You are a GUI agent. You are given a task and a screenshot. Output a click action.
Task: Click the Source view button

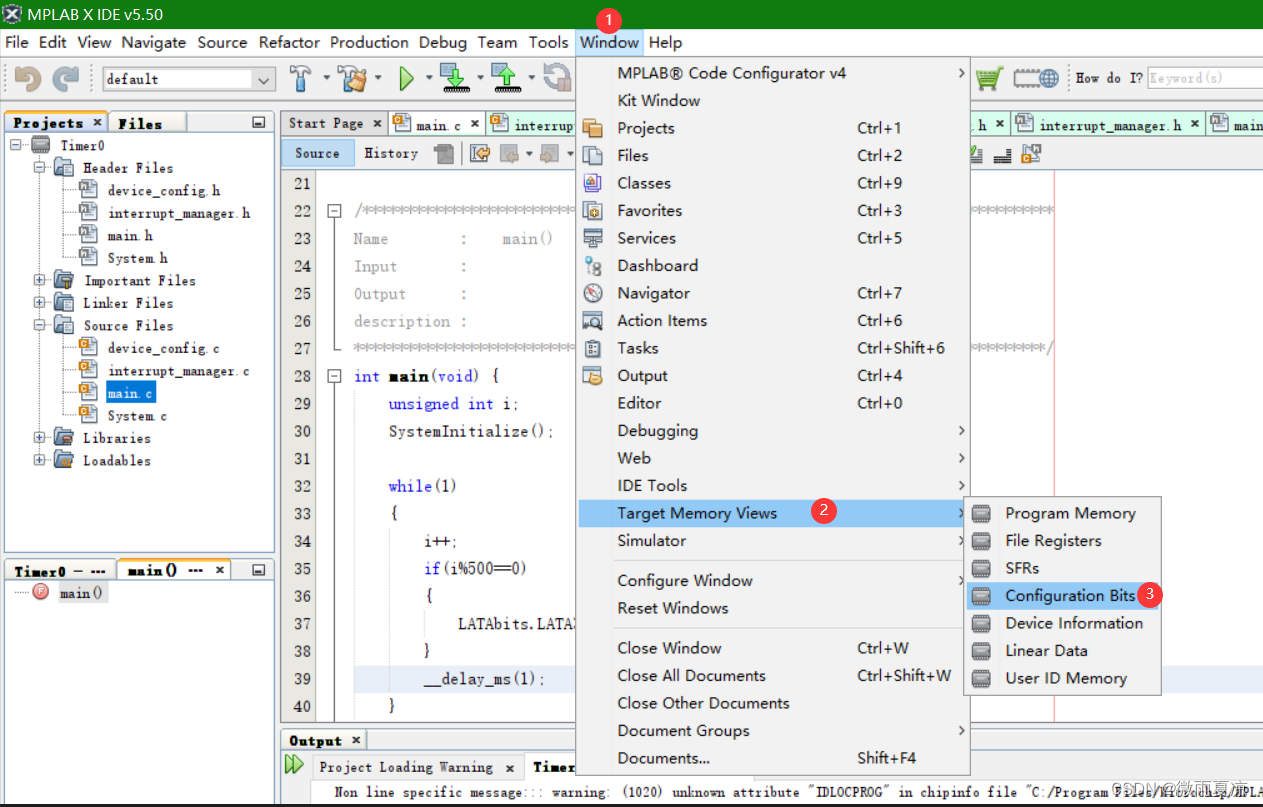point(317,153)
